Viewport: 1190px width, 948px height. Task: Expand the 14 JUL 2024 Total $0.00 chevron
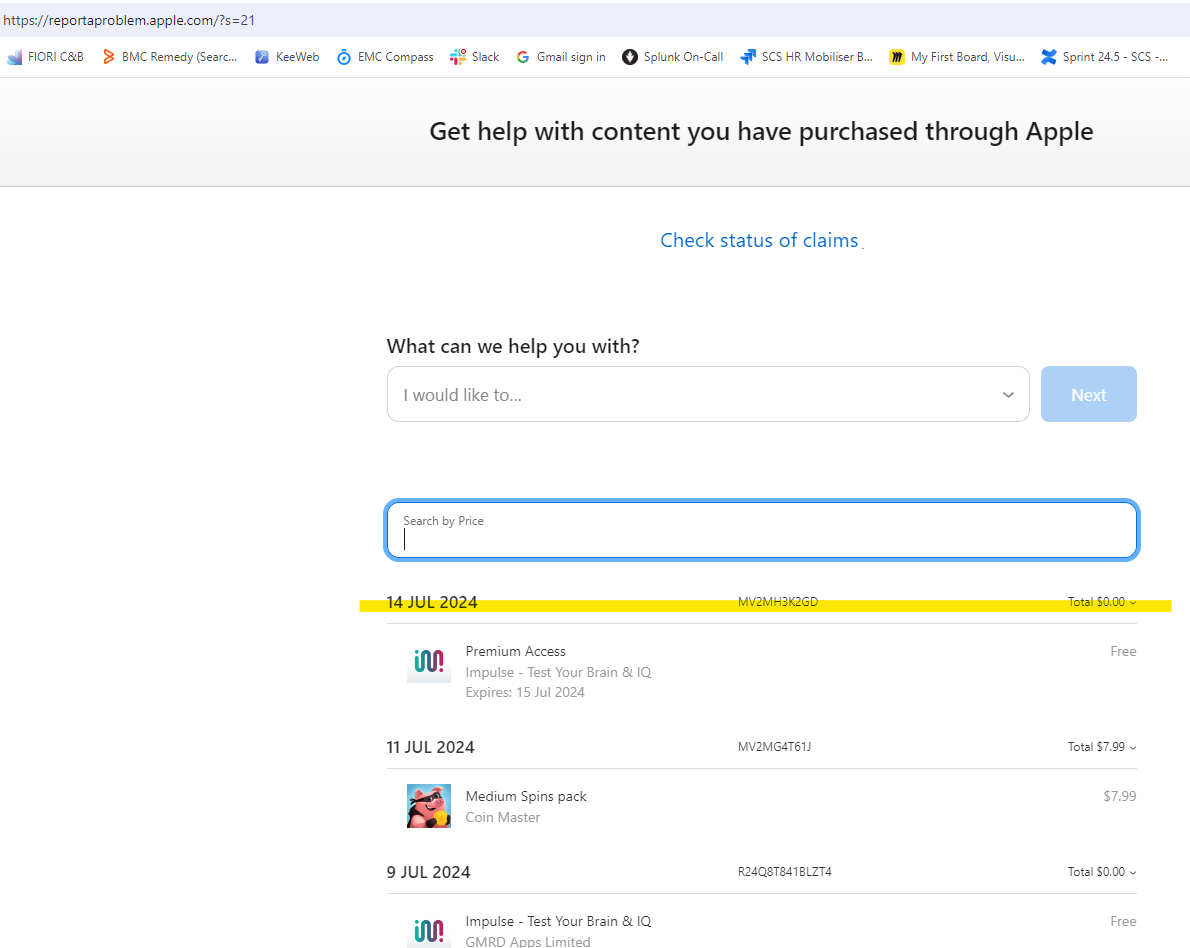[x=1133, y=603]
